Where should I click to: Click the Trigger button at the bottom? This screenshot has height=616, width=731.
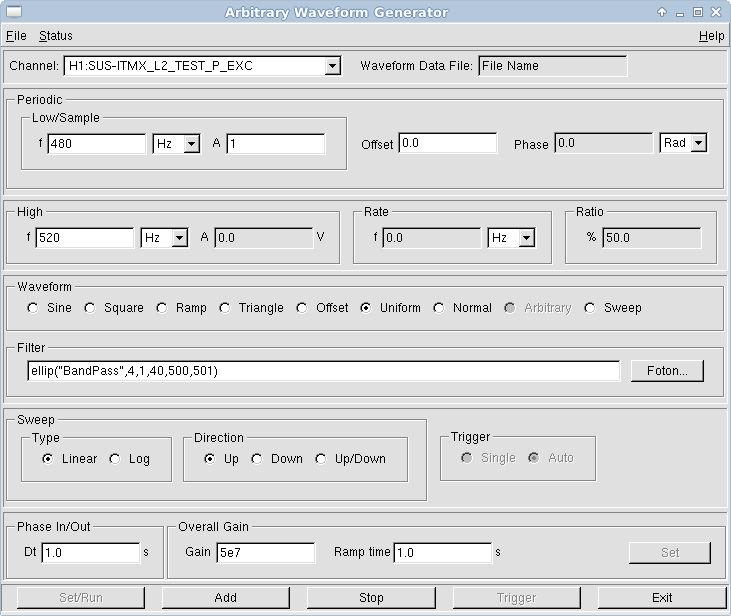[x=517, y=598]
